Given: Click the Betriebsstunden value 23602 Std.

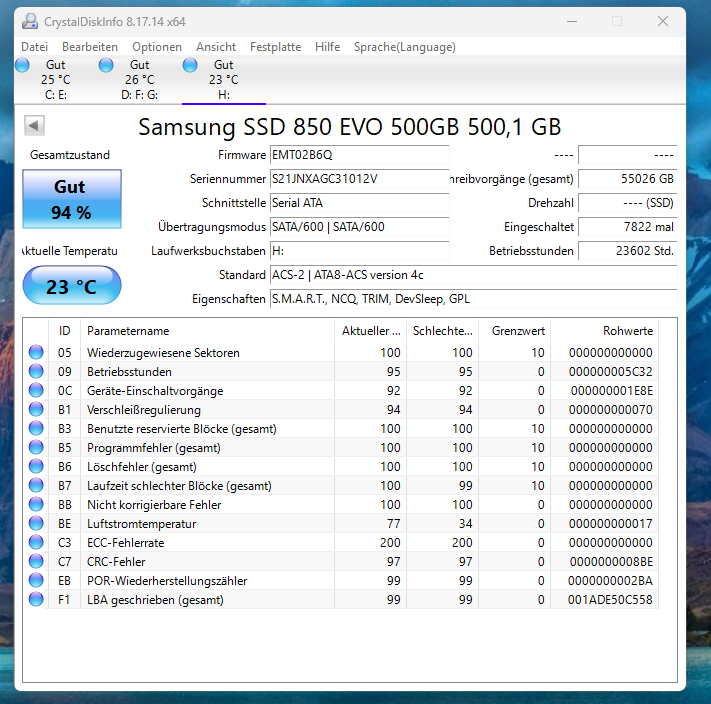Looking at the screenshot, I should [x=628, y=251].
